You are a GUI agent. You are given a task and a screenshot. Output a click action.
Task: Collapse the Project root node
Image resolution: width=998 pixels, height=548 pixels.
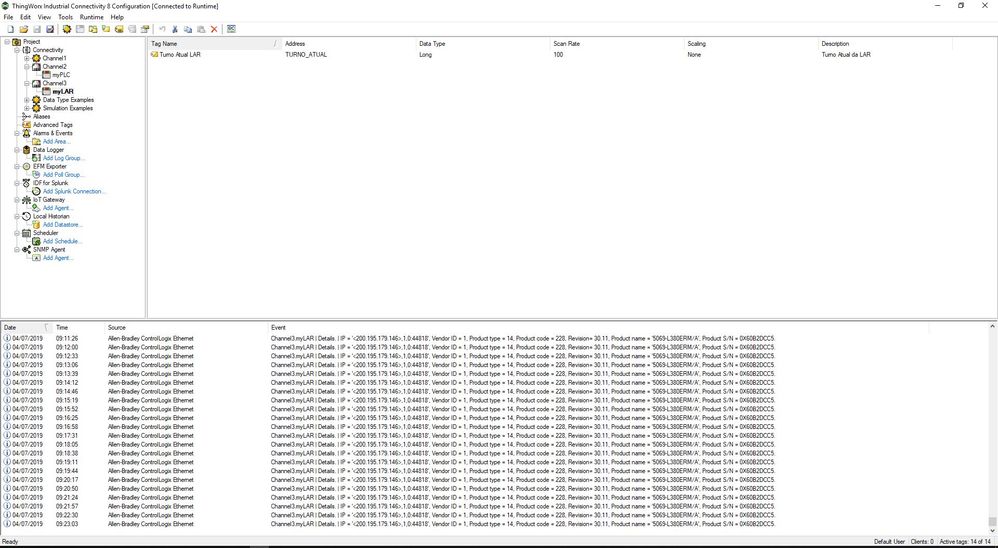point(7,42)
